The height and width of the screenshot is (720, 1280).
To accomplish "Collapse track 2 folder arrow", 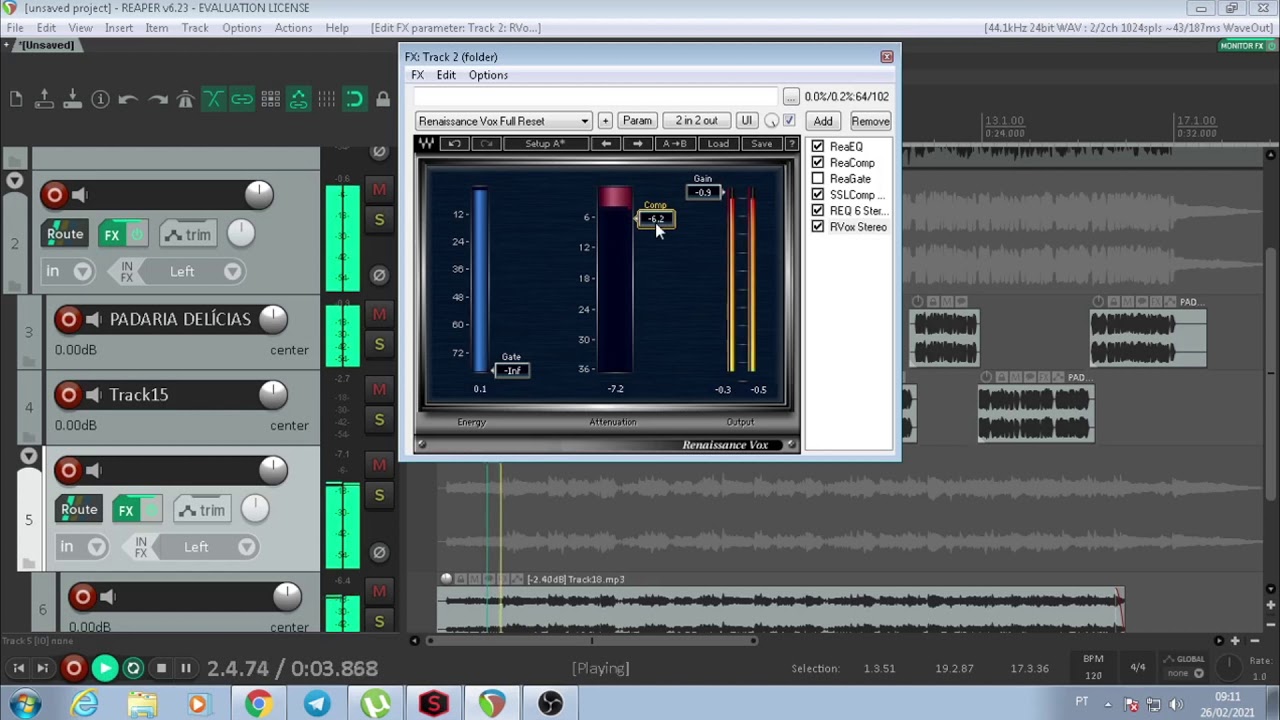I will click(x=15, y=181).
